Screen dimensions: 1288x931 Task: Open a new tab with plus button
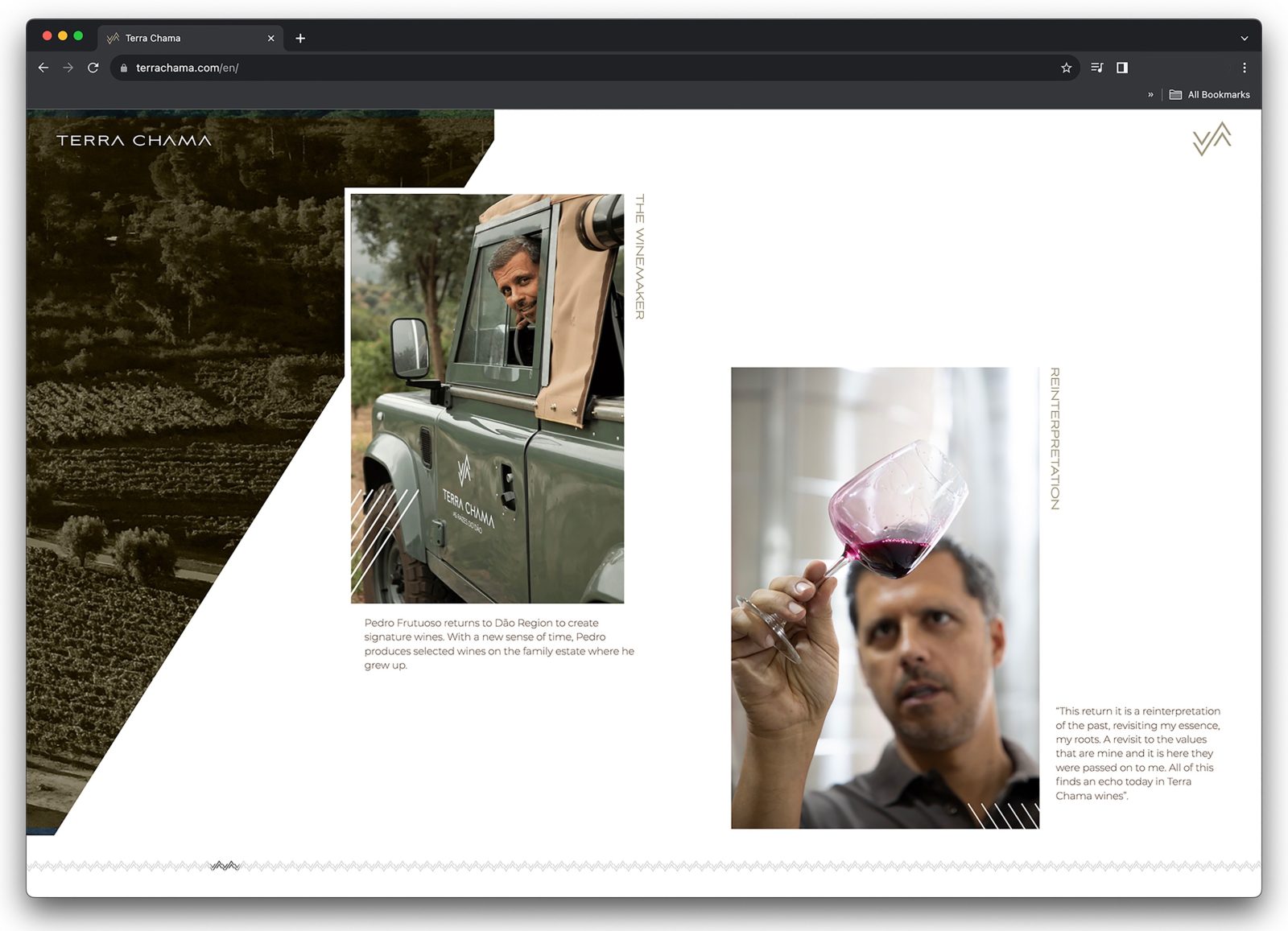(300, 38)
